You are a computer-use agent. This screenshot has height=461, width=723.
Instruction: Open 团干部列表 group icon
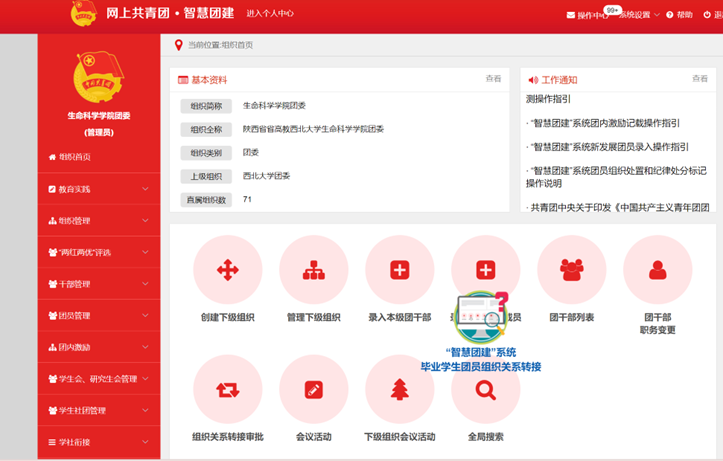[572, 270]
